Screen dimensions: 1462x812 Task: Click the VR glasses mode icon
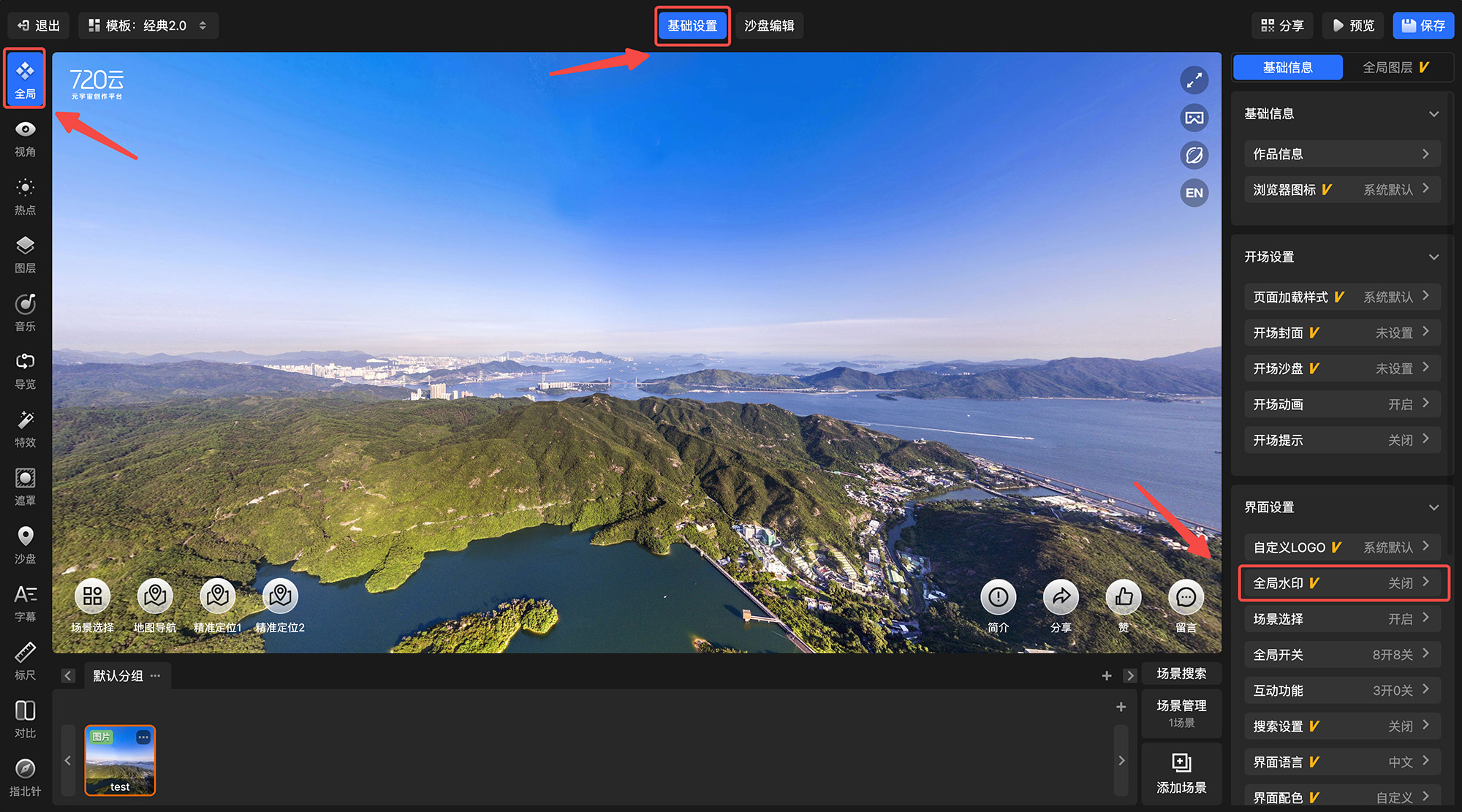click(x=1194, y=118)
